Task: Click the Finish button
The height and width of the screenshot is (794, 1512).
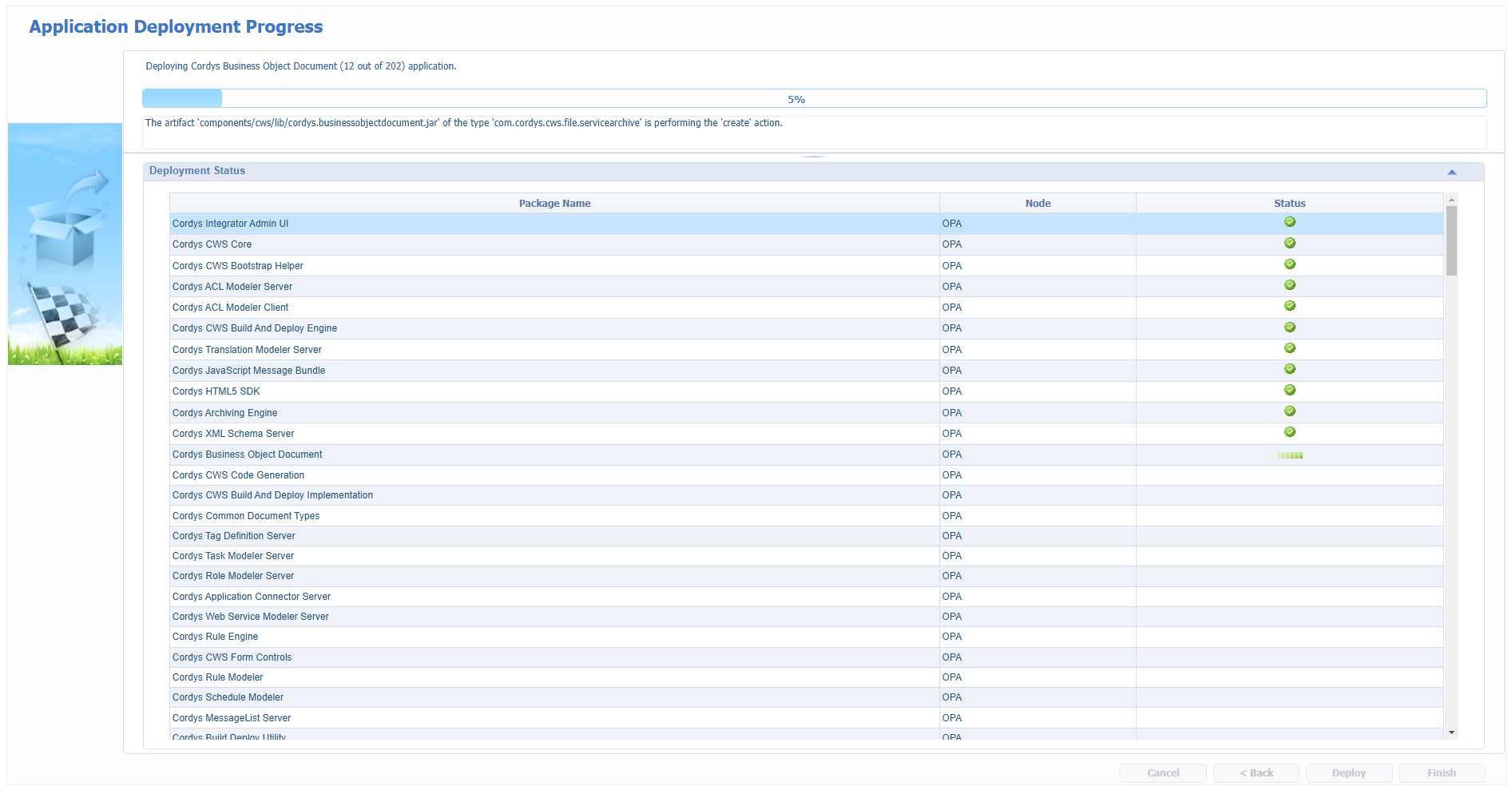Action: pos(1442,773)
